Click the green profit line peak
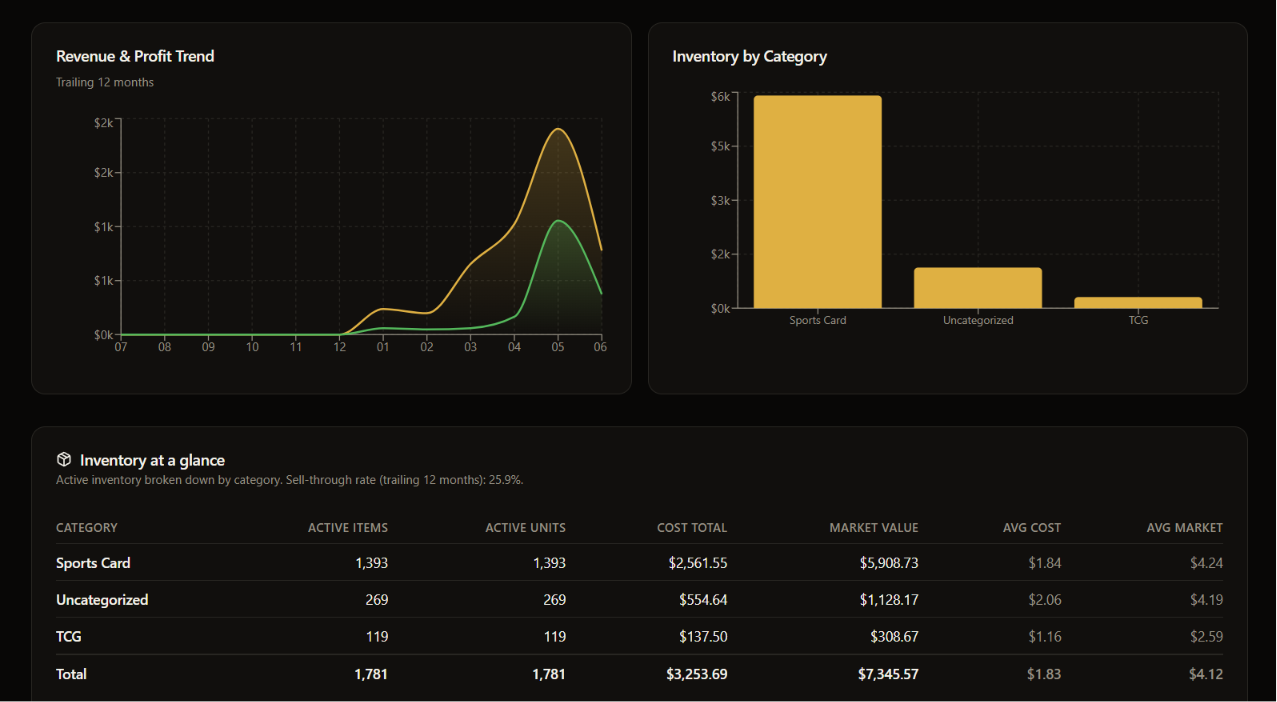 point(558,221)
